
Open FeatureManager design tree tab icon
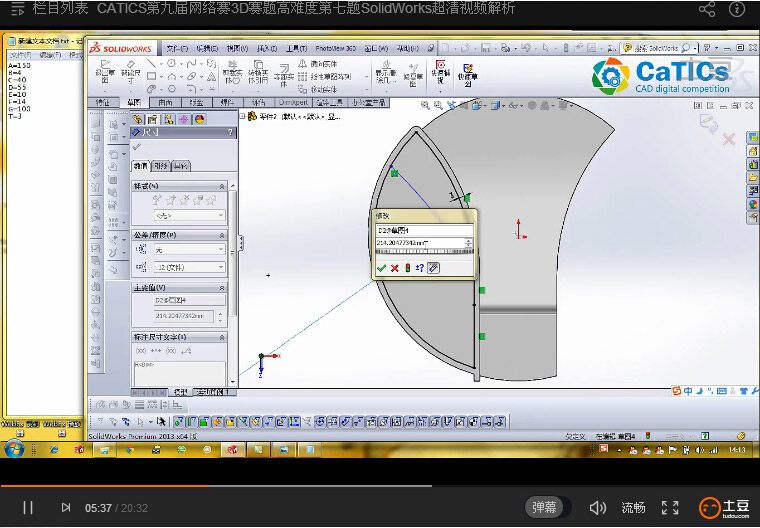[137, 119]
